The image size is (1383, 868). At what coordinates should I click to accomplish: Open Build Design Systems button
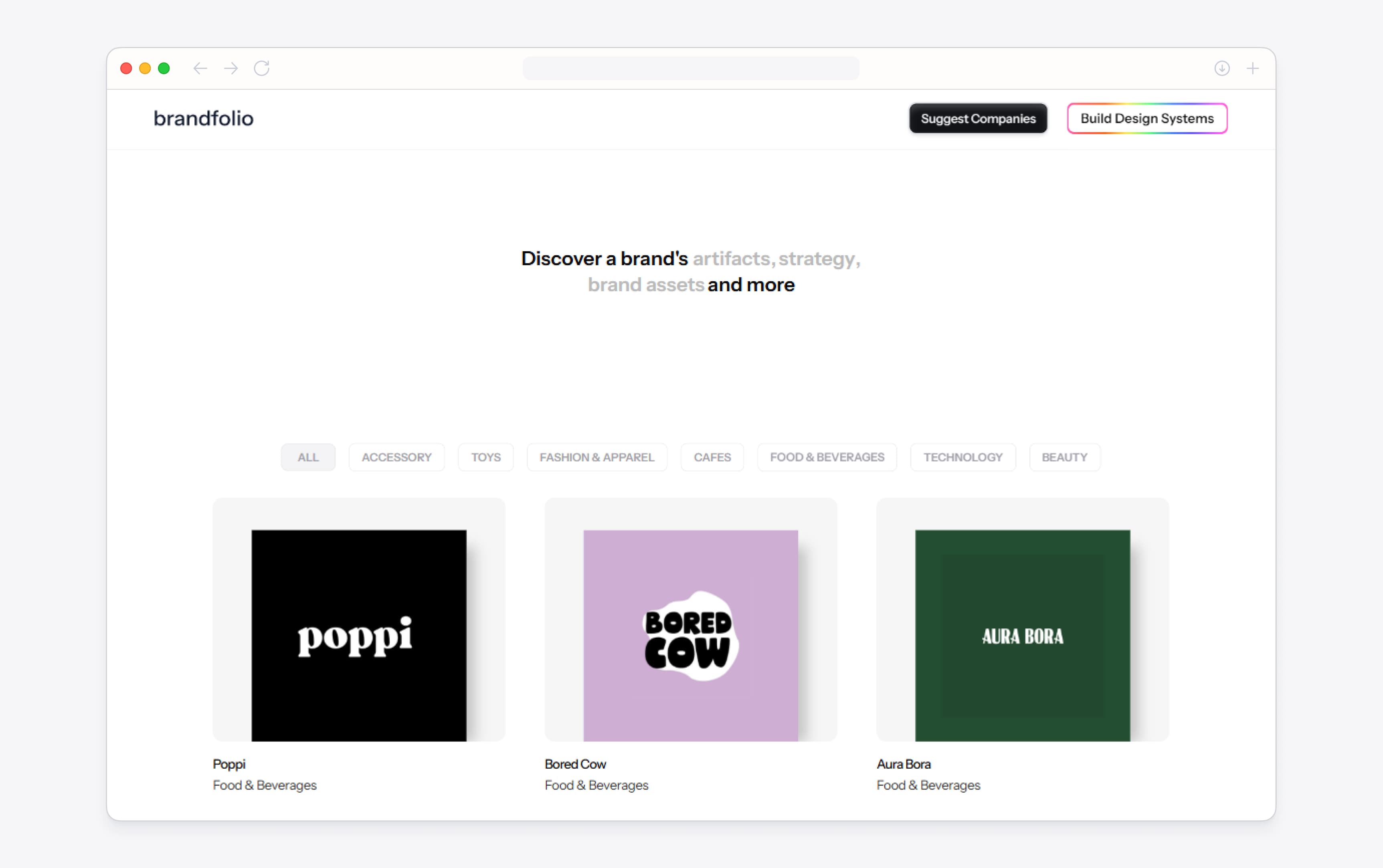pyautogui.click(x=1146, y=118)
